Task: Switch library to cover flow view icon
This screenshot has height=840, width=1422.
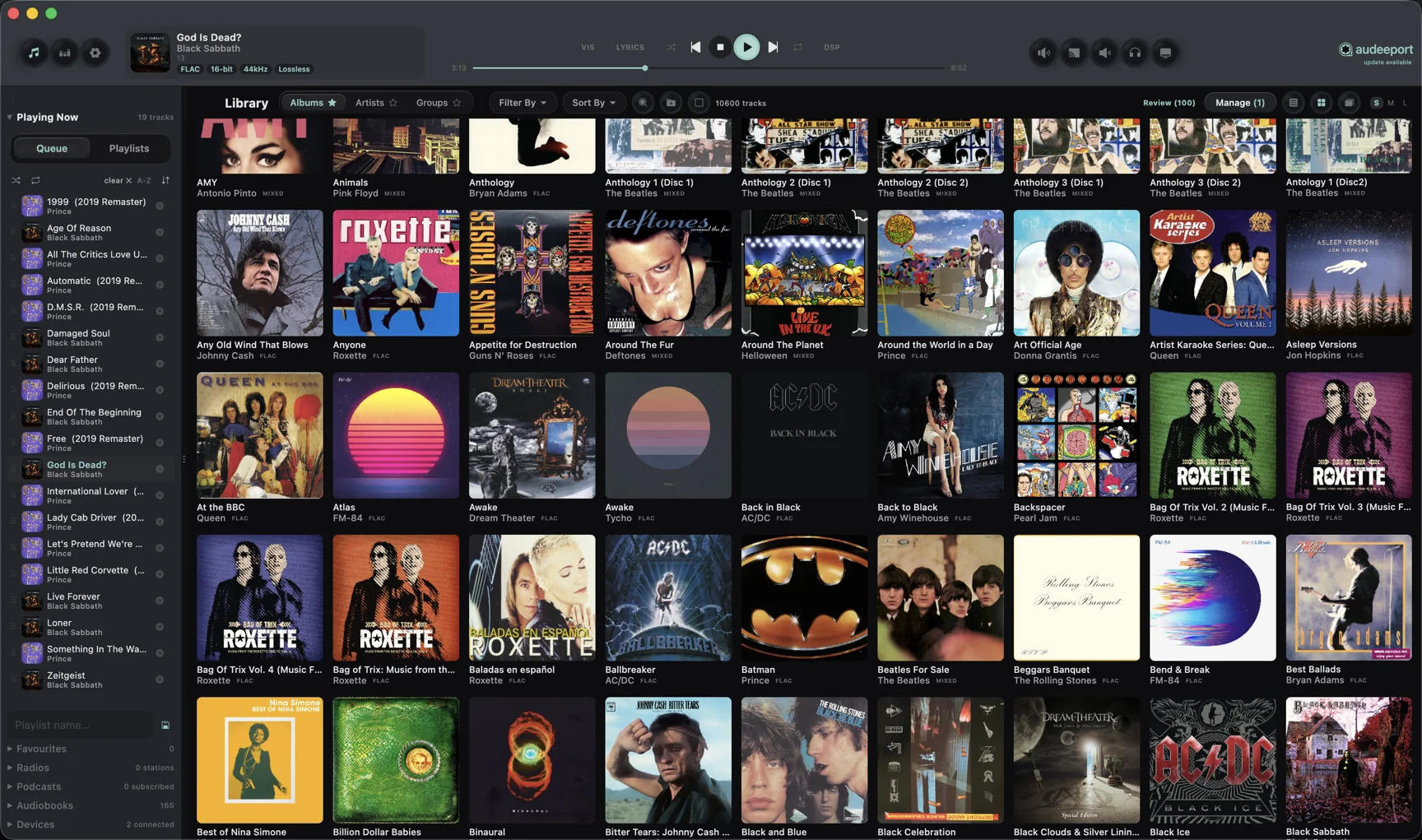Action: (x=1349, y=103)
